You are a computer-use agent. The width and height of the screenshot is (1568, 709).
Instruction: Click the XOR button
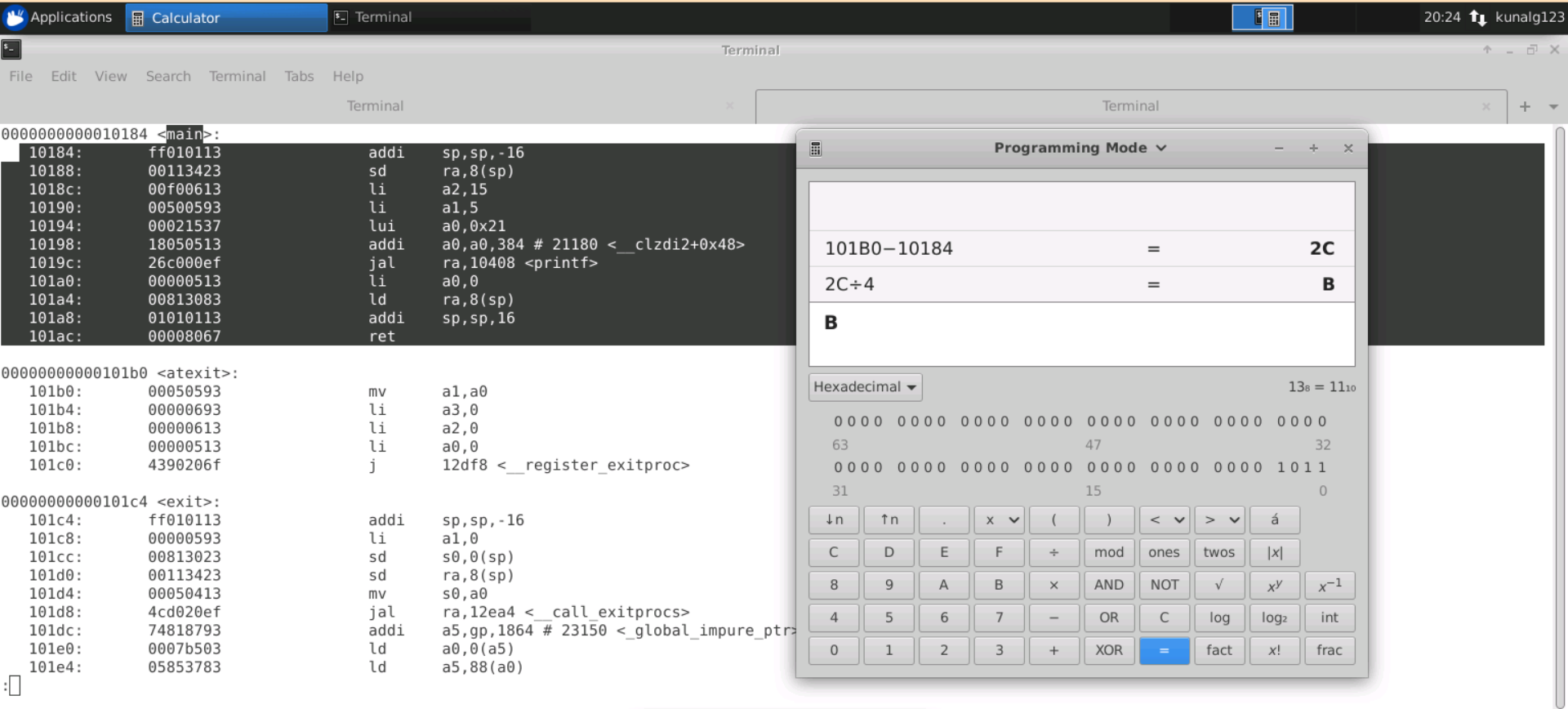pos(1109,650)
